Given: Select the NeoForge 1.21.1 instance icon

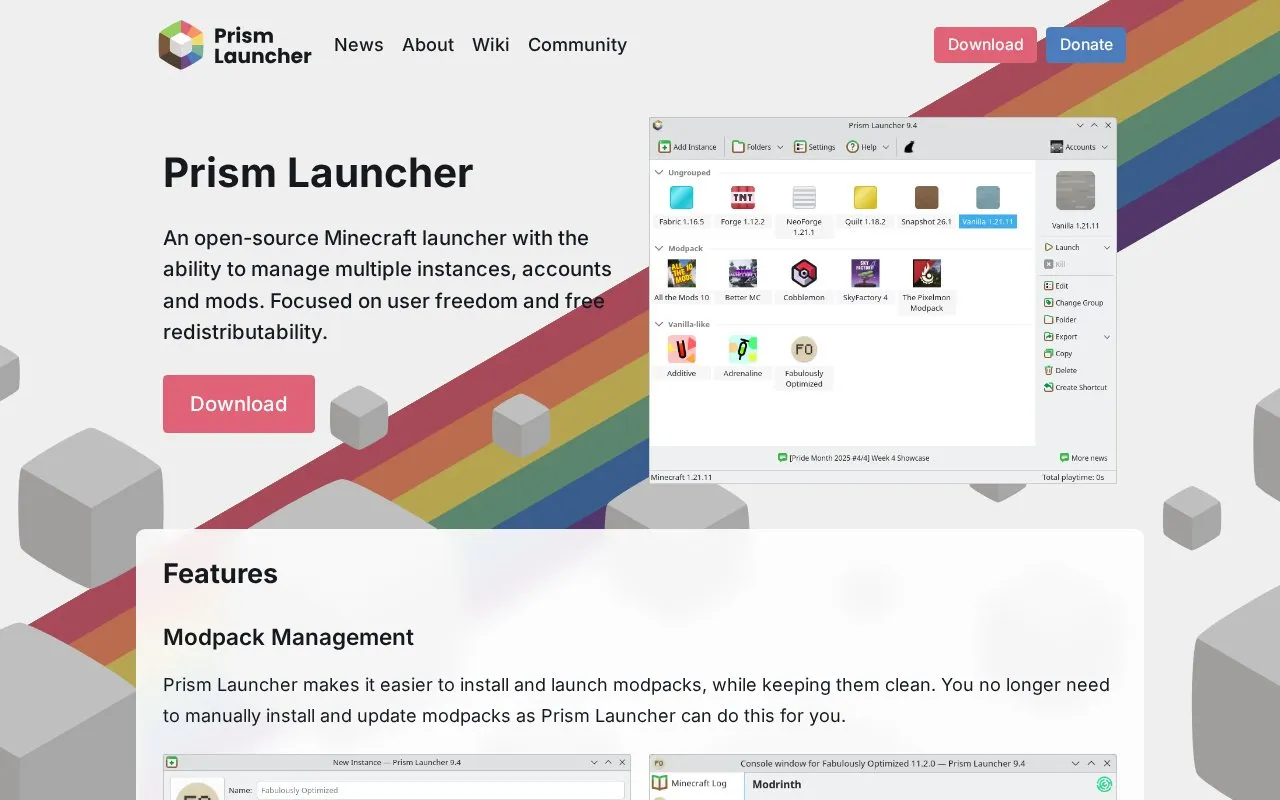Looking at the screenshot, I should tap(804, 197).
